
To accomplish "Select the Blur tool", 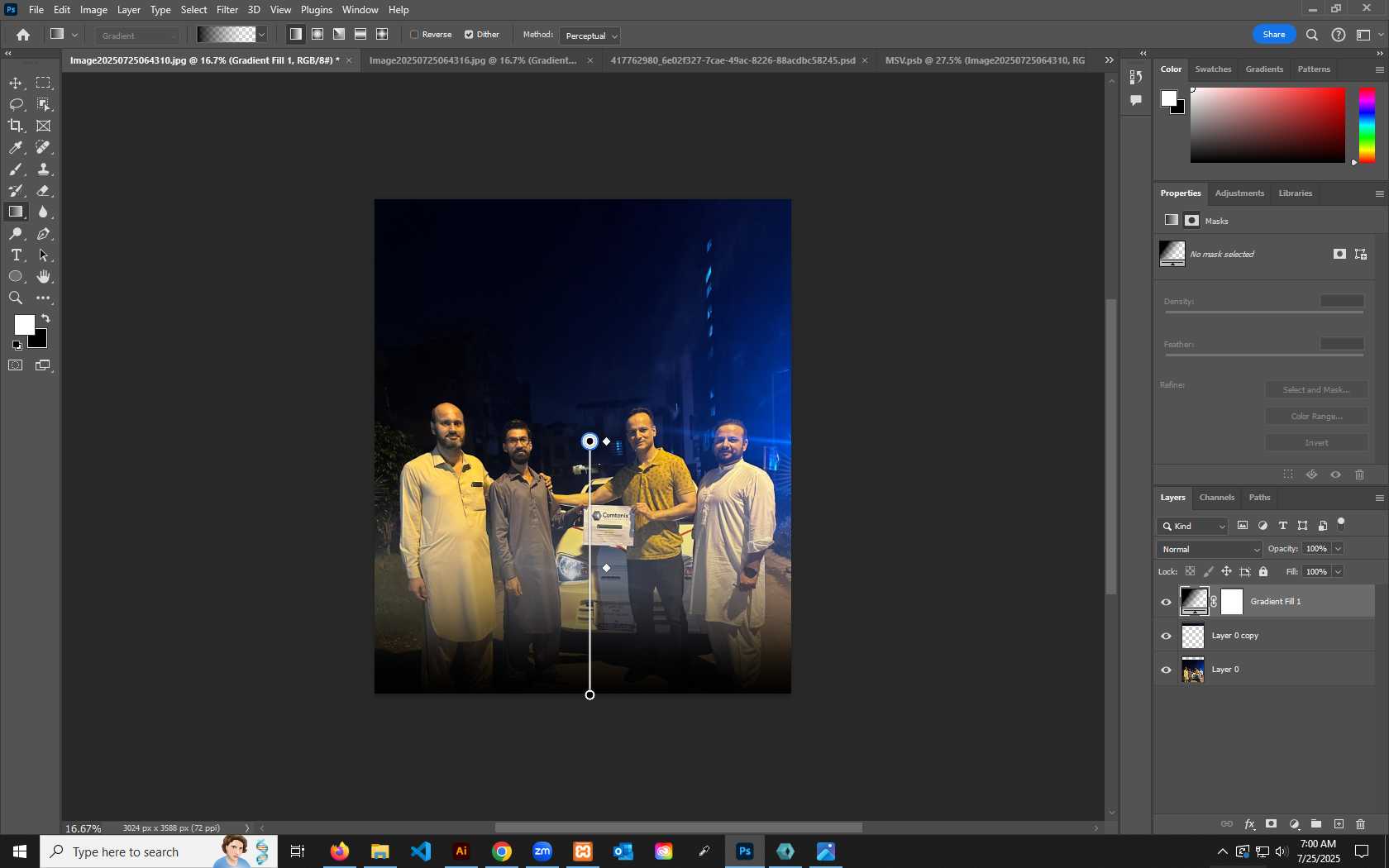I will 44,212.
